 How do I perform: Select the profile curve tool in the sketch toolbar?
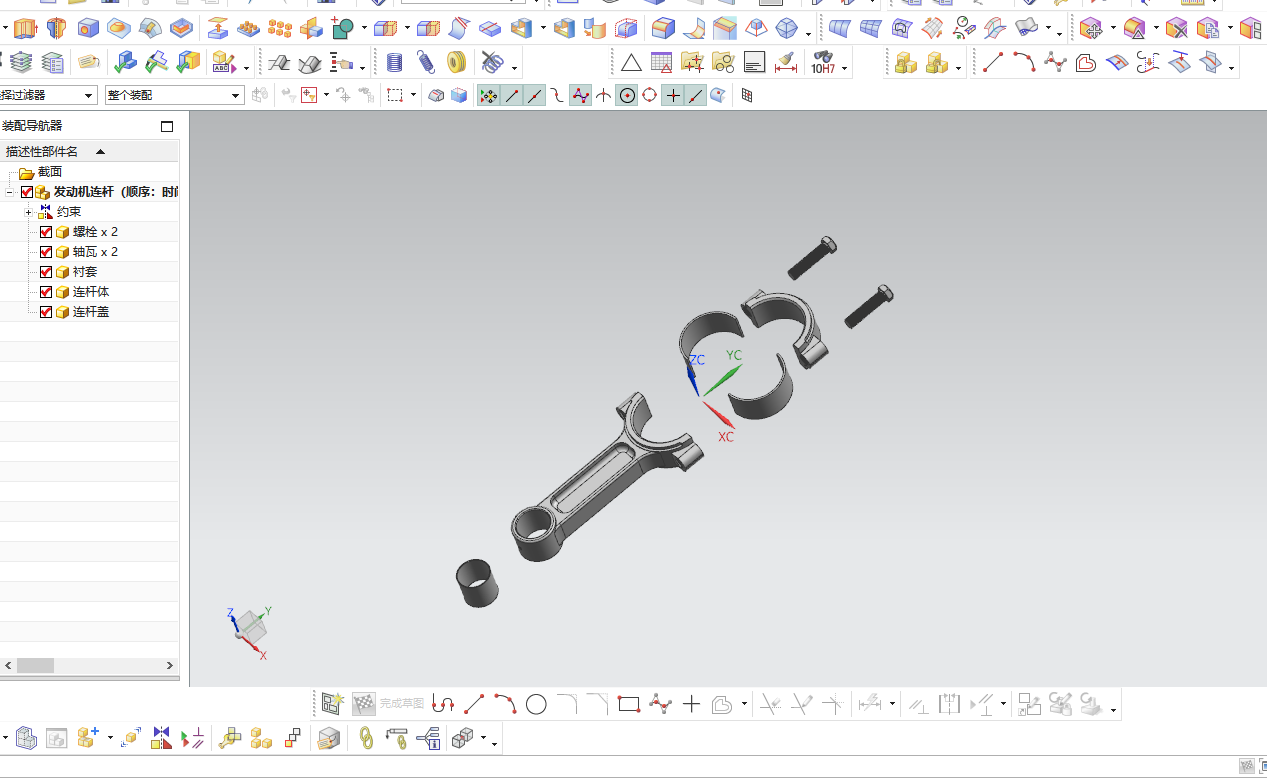click(443, 704)
